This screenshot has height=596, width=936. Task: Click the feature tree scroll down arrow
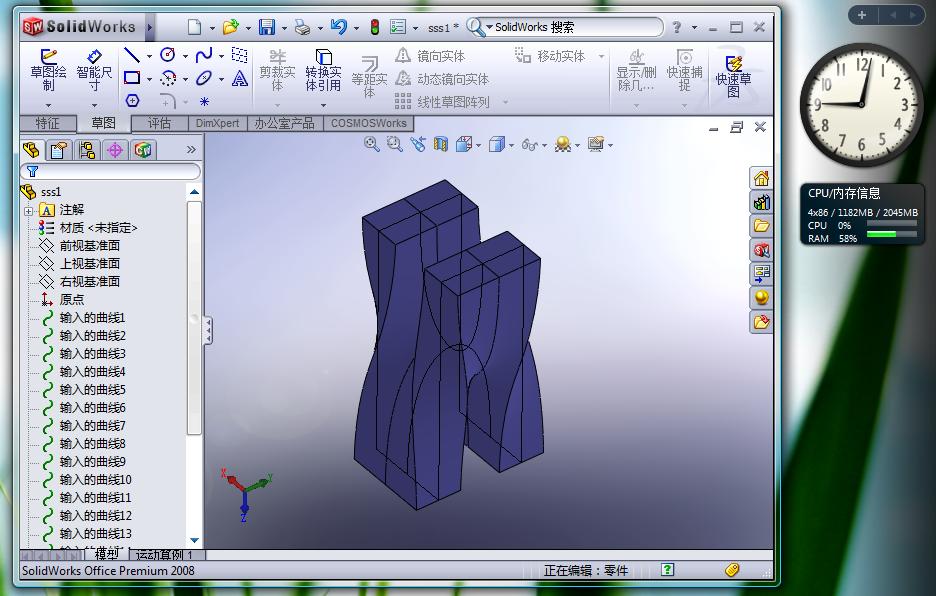(194, 540)
